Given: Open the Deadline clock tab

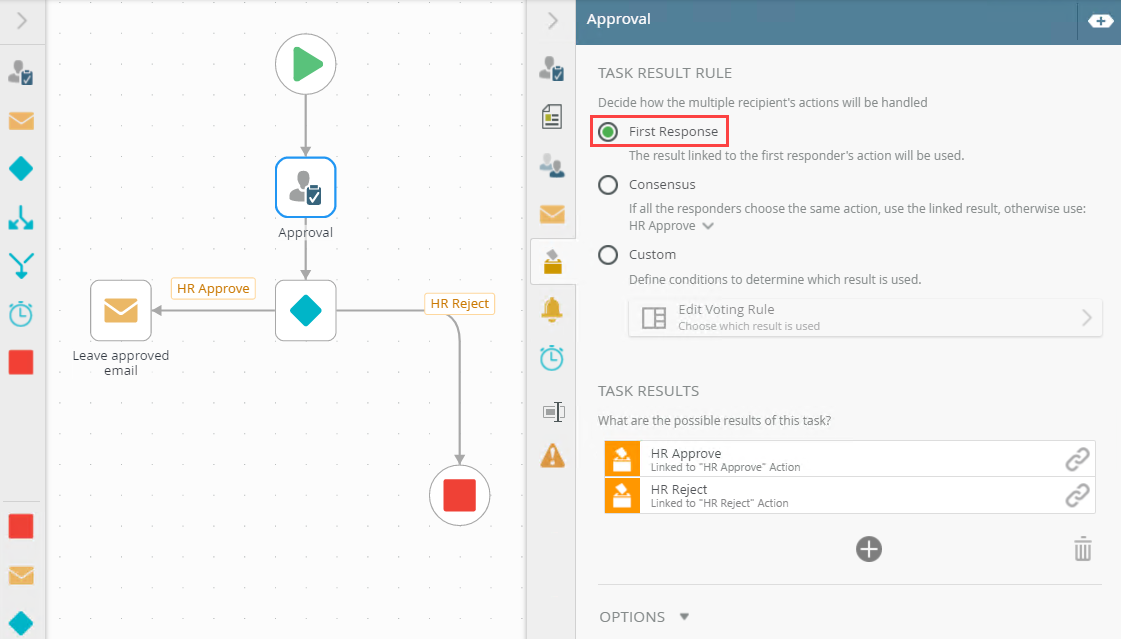Looking at the screenshot, I should pyautogui.click(x=552, y=358).
